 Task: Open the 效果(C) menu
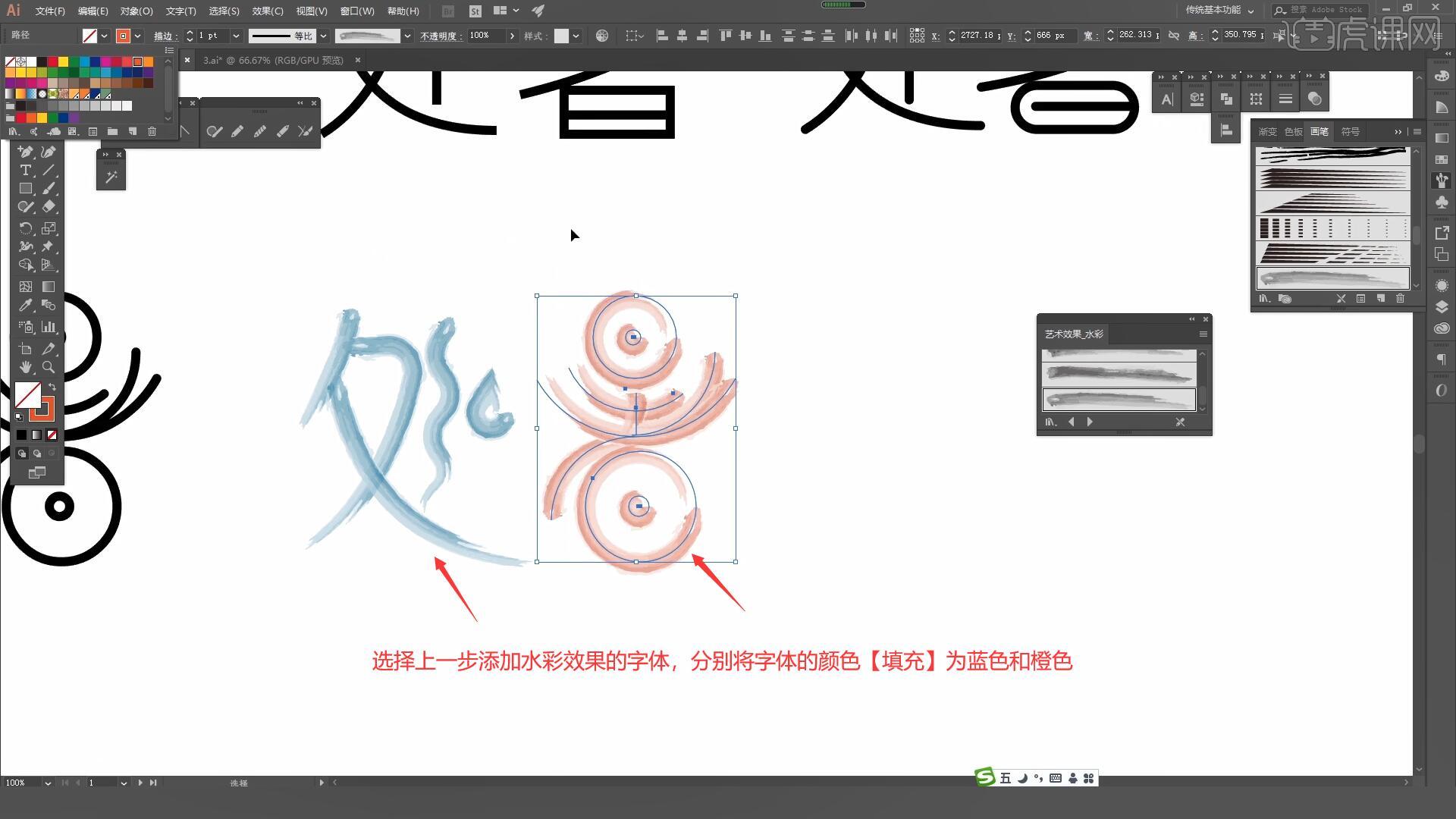(x=267, y=11)
